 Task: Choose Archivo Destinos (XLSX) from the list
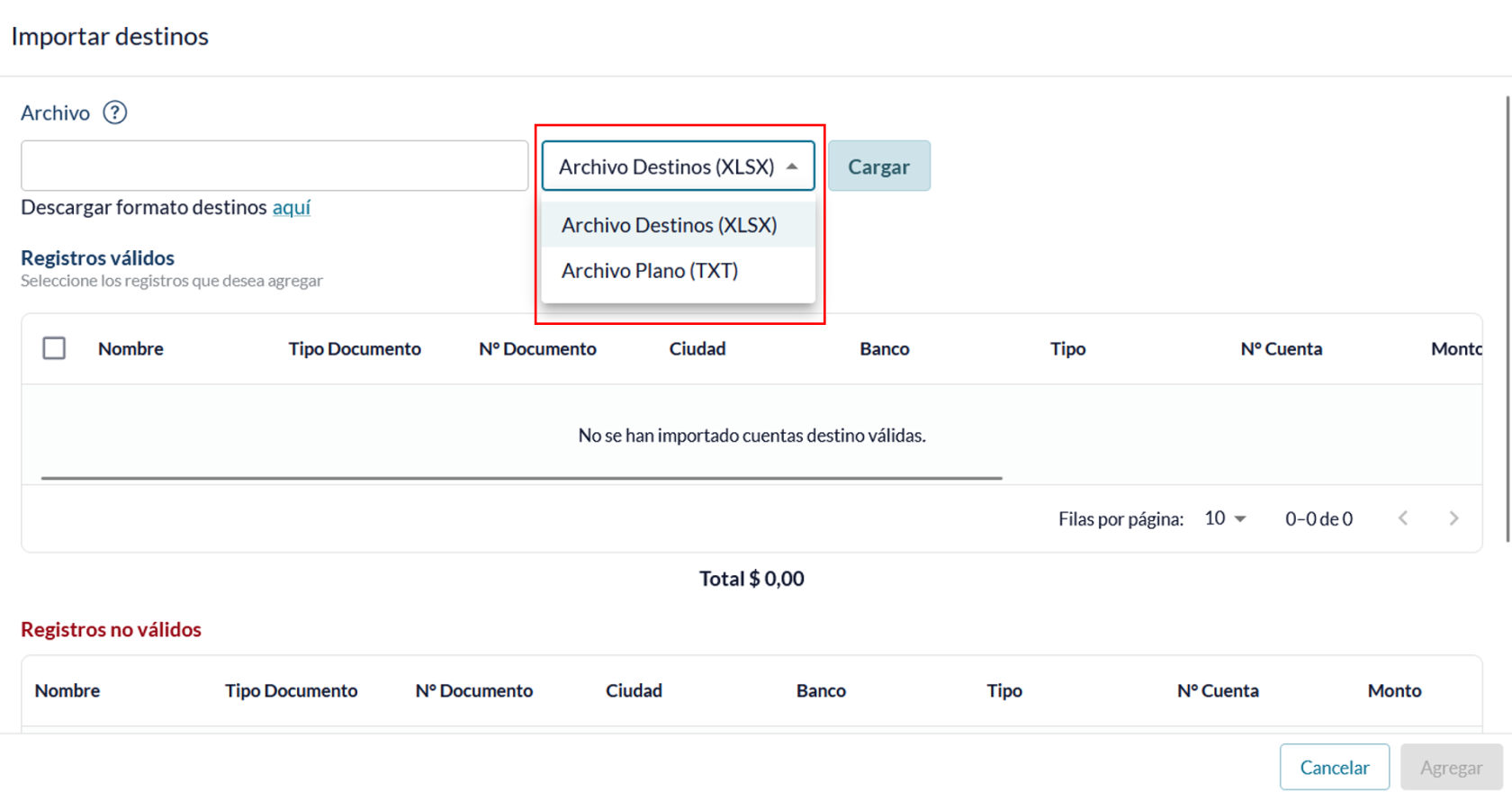[x=678, y=225]
